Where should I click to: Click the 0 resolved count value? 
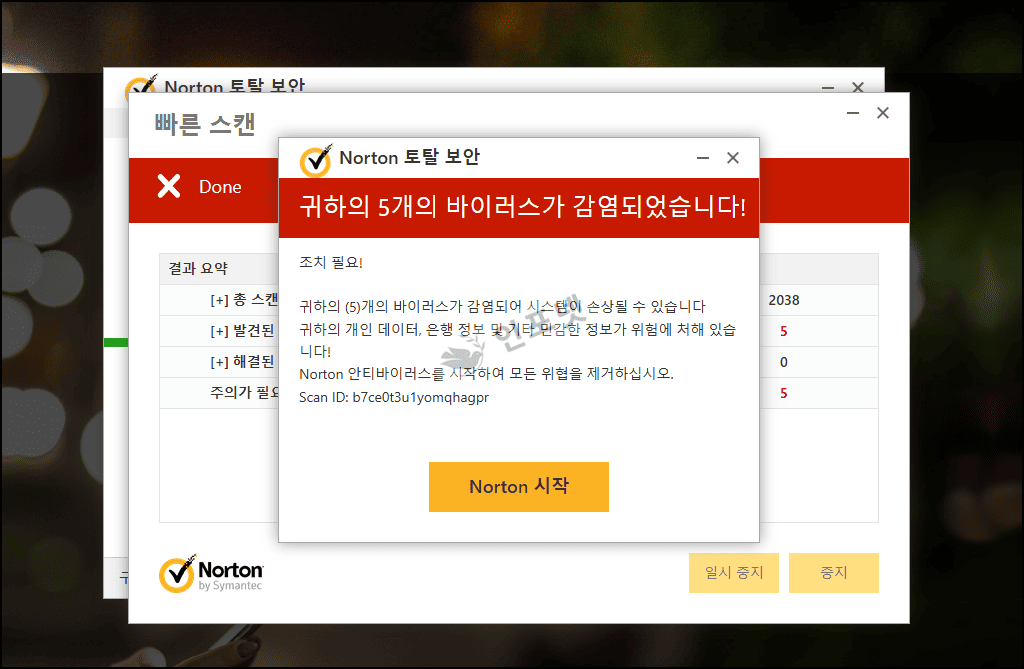pos(784,362)
